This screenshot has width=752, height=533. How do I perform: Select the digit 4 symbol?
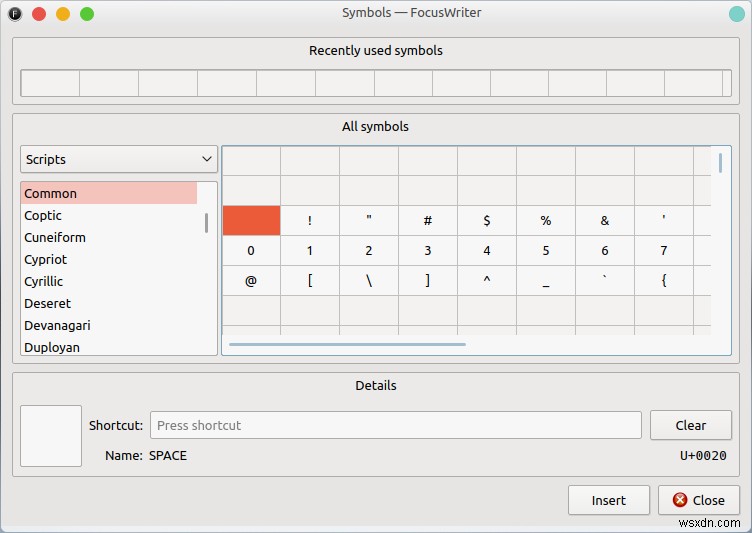click(x=487, y=250)
